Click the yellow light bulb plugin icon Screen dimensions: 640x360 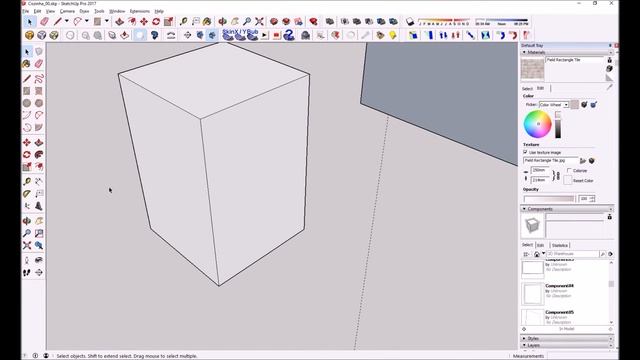pos(393,35)
